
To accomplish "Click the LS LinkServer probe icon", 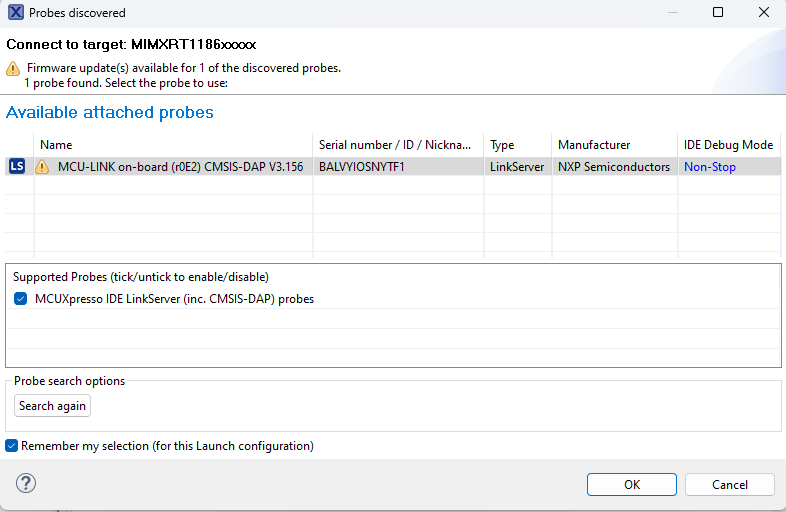I will [17, 167].
